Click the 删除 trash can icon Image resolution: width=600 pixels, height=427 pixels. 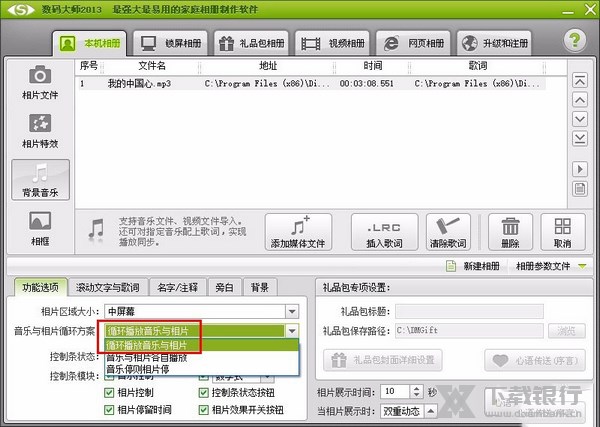510,232
